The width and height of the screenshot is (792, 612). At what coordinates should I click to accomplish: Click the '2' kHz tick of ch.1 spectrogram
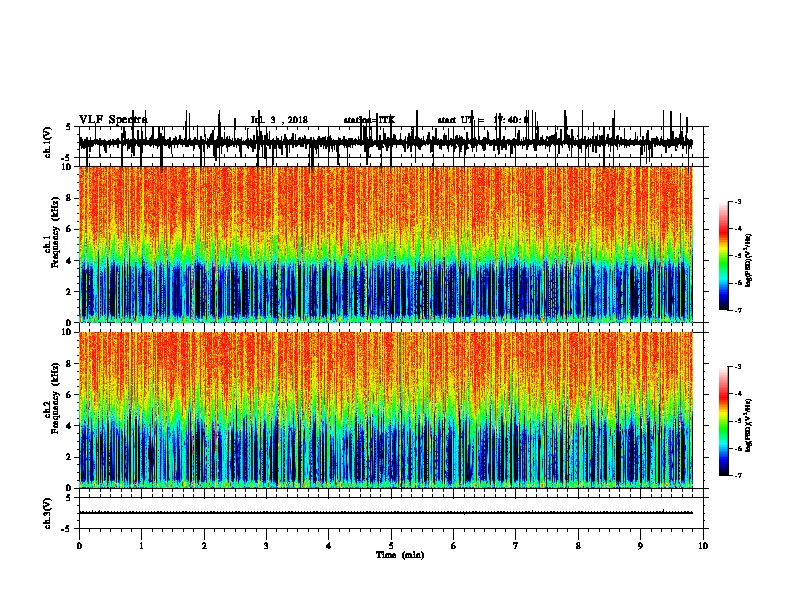pyautogui.click(x=70, y=291)
